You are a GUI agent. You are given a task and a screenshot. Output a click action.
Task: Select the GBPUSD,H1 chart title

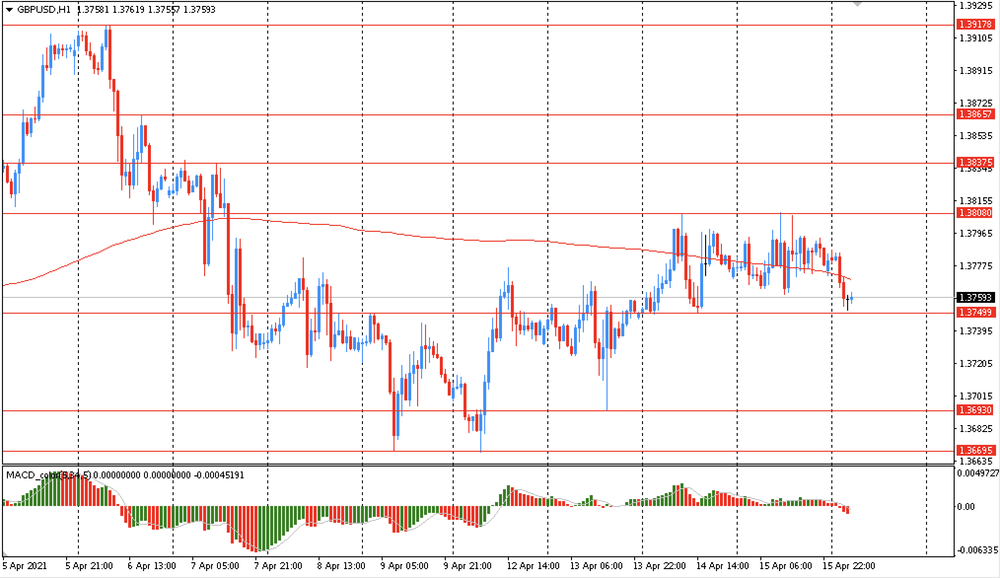click(44, 10)
